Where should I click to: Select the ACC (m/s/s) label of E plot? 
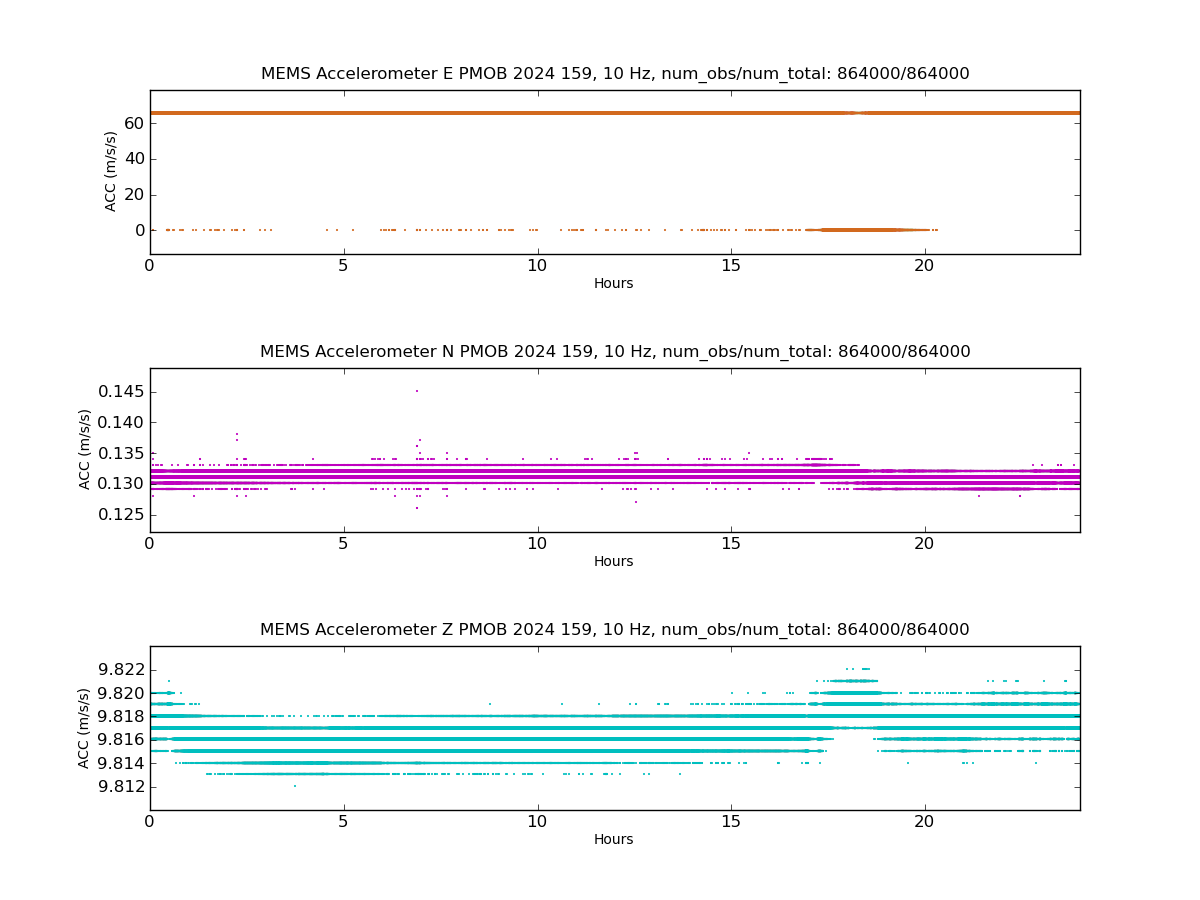[x=111, y=171]
